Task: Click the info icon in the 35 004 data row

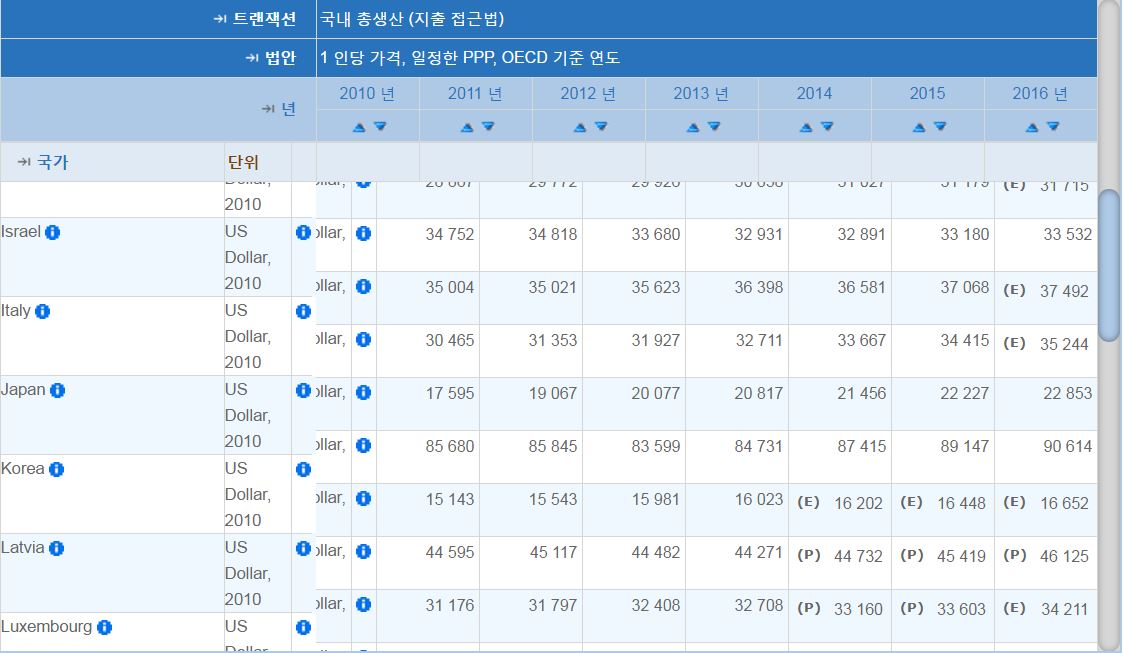Action: tap(364, 286)
